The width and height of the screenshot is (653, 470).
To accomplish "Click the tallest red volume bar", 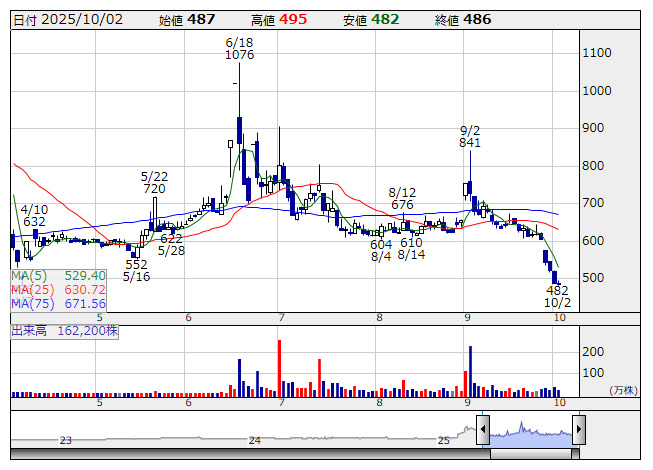I will [279, 368].
